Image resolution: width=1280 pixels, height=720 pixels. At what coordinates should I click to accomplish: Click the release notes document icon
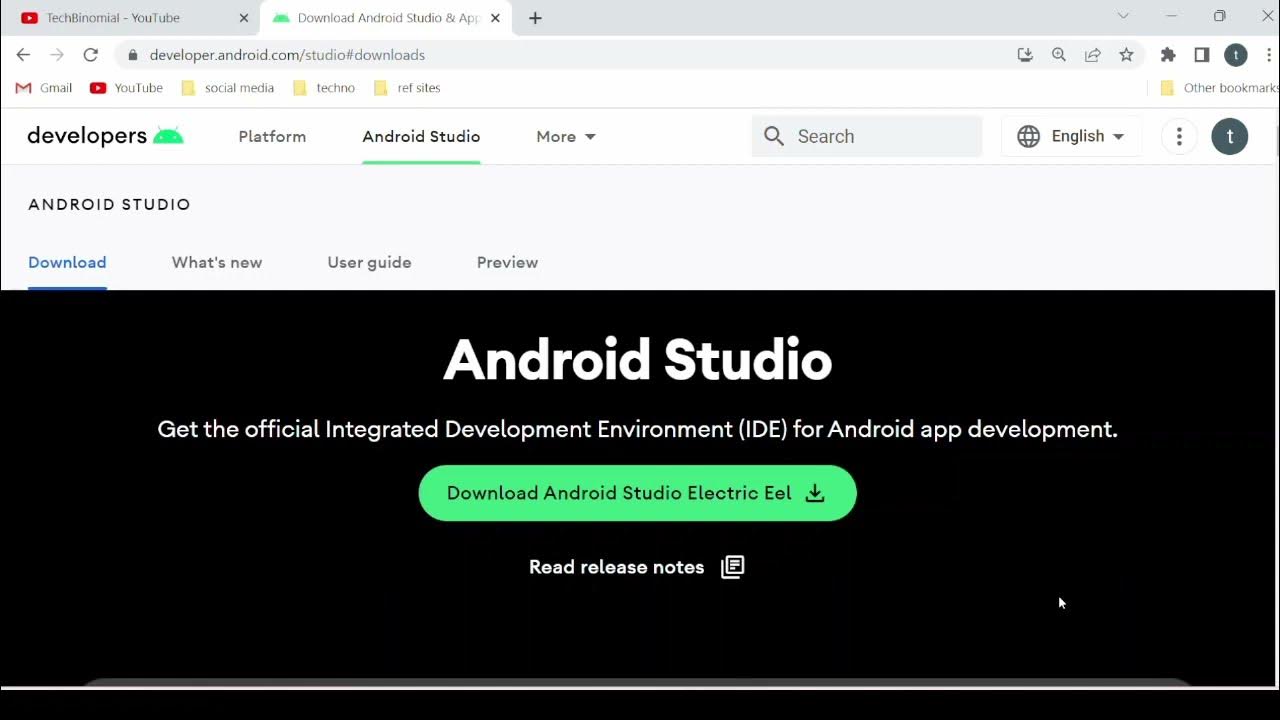(733, 567)
